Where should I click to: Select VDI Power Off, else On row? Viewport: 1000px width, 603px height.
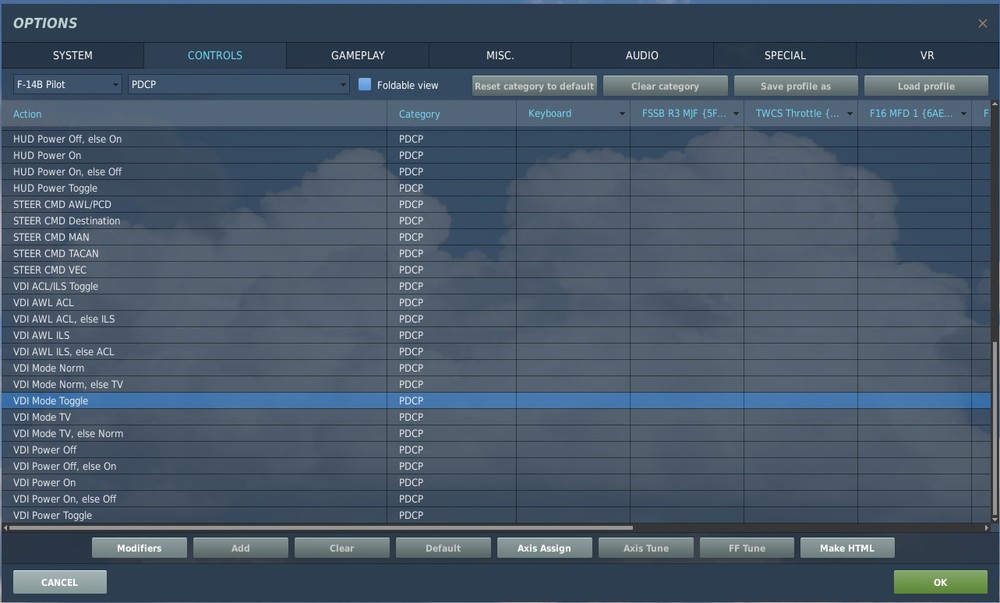point(496,466)
